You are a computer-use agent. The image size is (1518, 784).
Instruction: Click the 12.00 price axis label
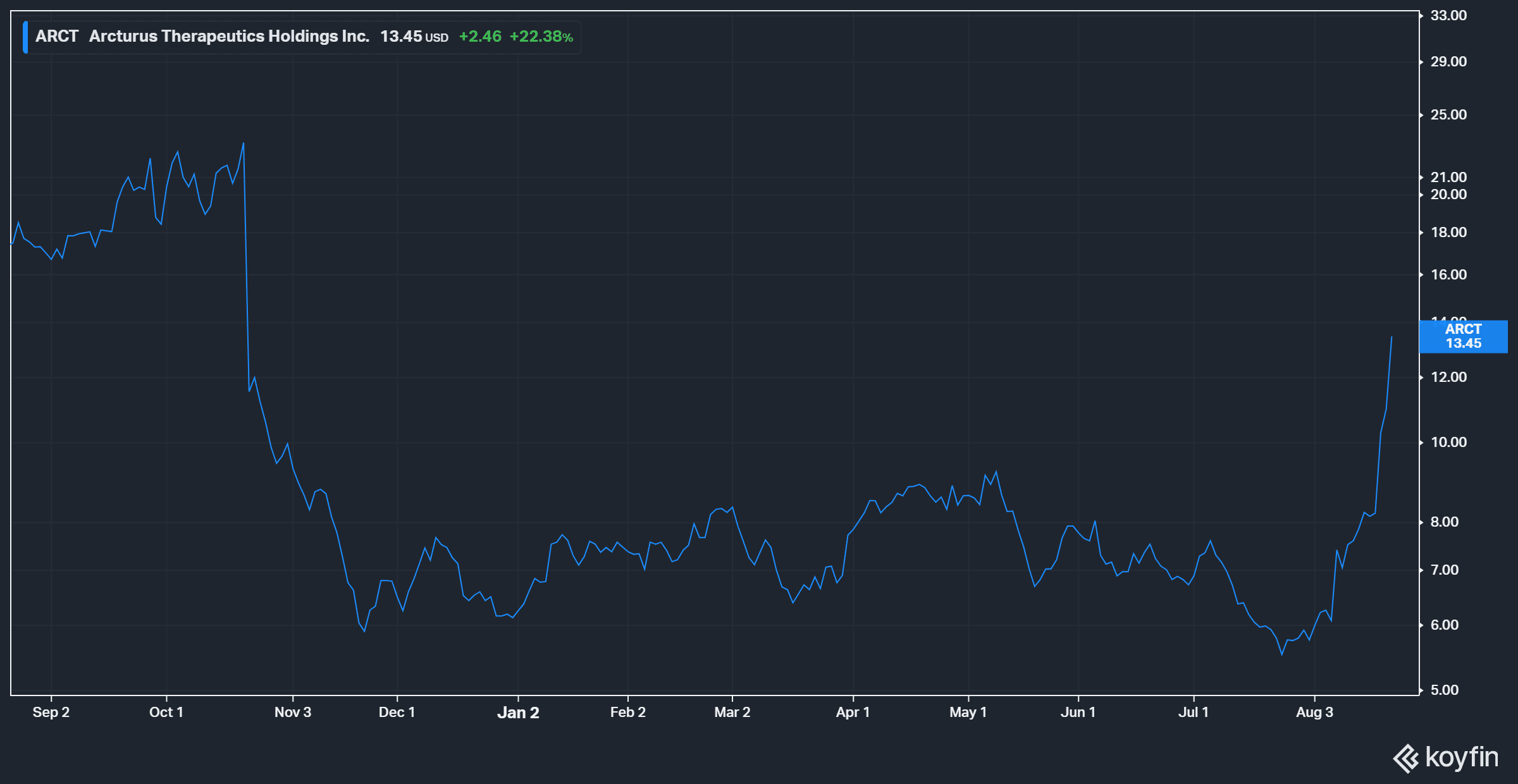point(1448,377)
